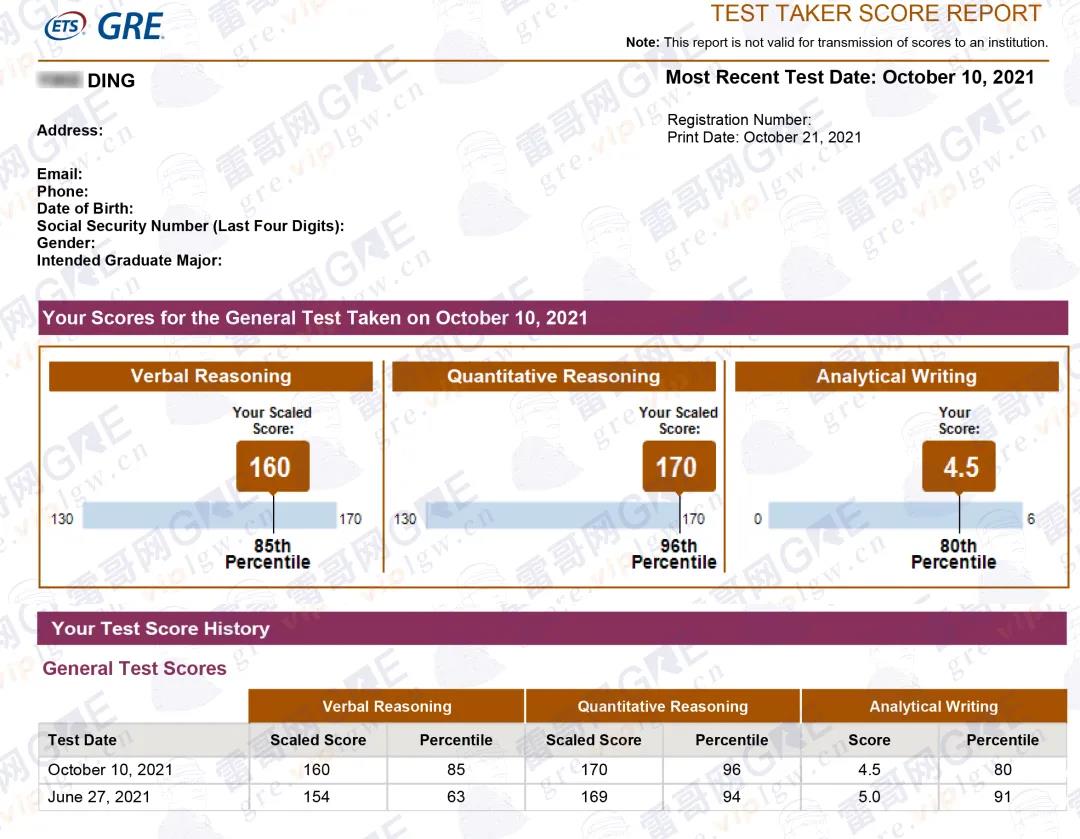The image size is (1080, 839).
Task: Select the 'Gender:' field label
Action: pos(66,243)
